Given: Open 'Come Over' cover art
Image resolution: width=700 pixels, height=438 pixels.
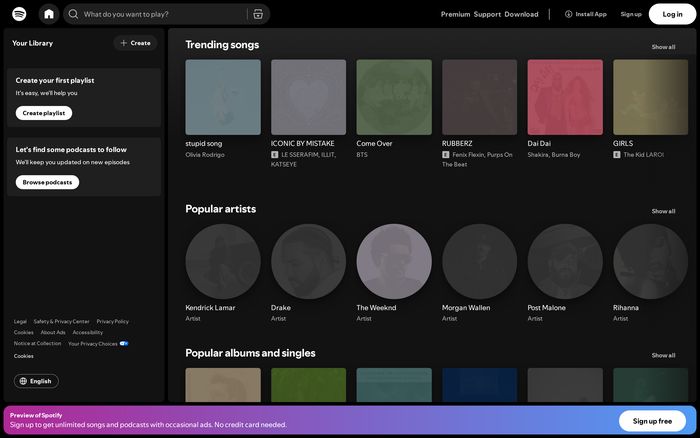Looking at the screenshot, I should click(394, 97).
